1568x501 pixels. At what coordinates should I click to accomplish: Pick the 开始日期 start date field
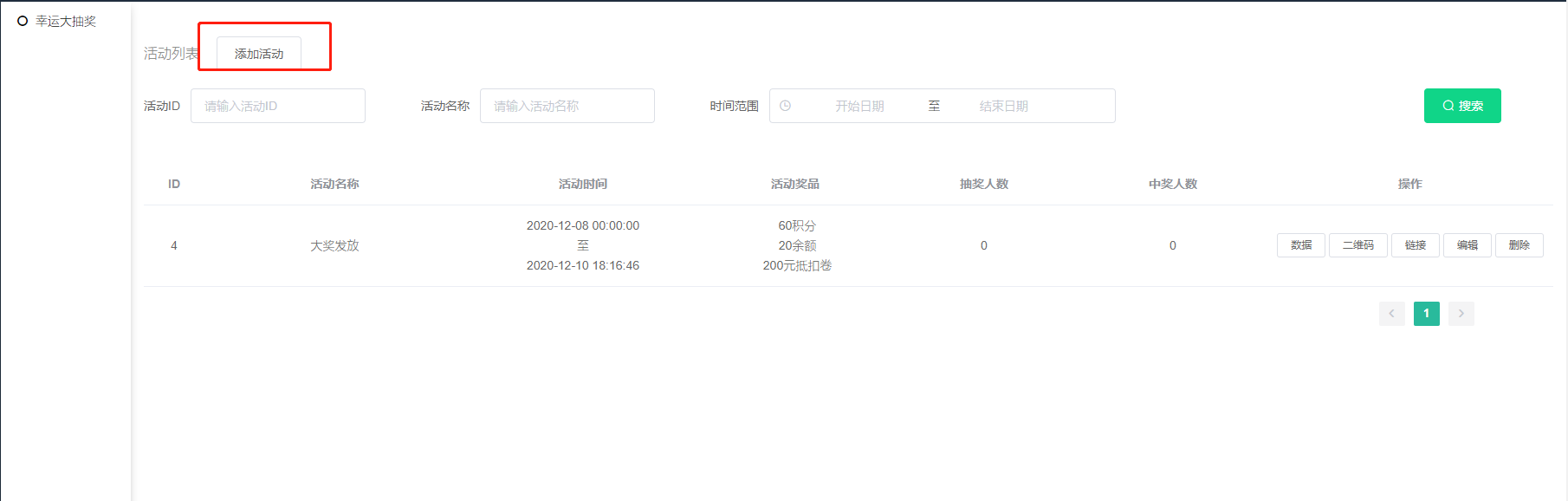point(859,106)
